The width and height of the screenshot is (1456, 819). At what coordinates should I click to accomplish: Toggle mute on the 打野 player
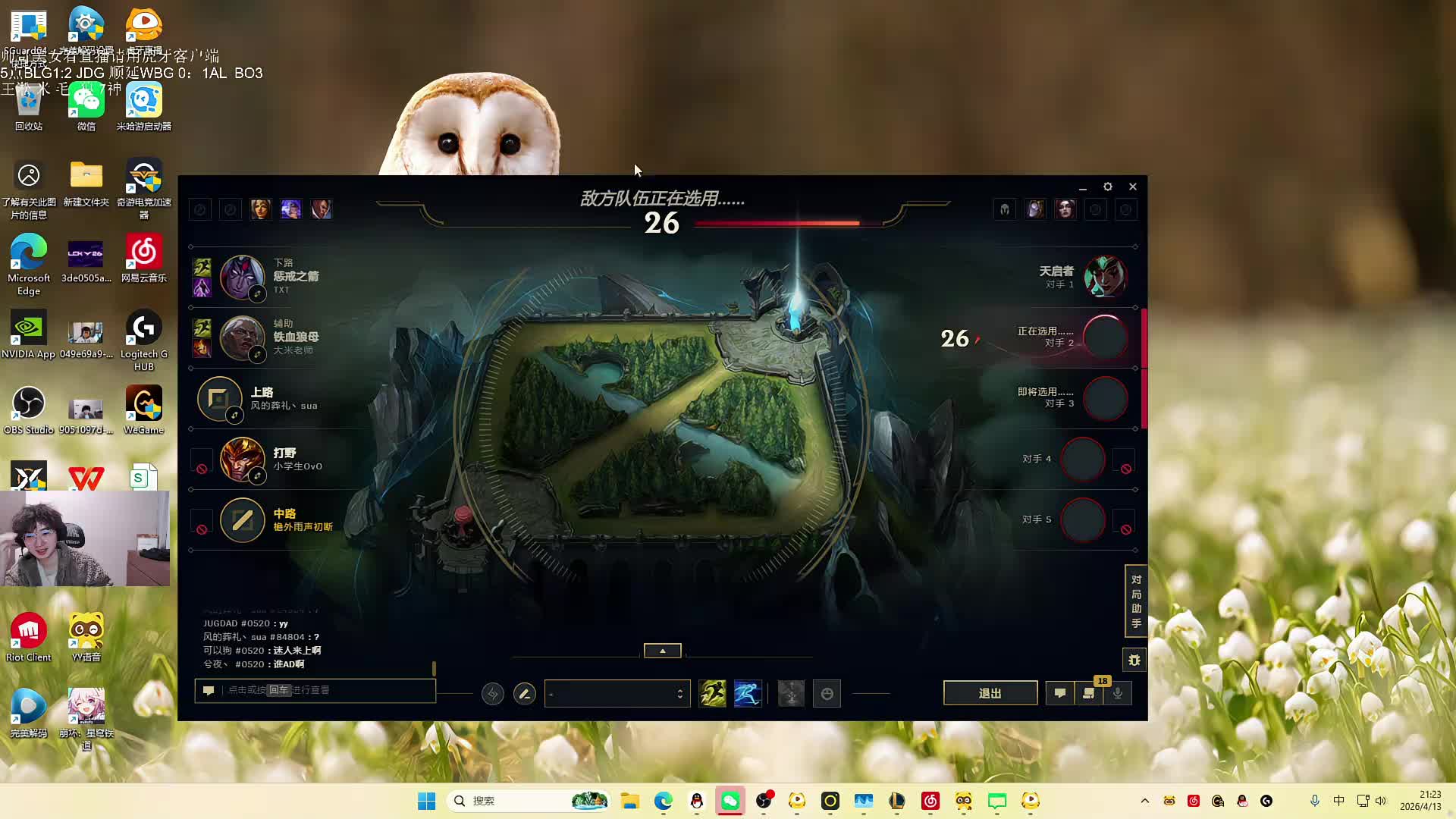(x=202, y=469)
